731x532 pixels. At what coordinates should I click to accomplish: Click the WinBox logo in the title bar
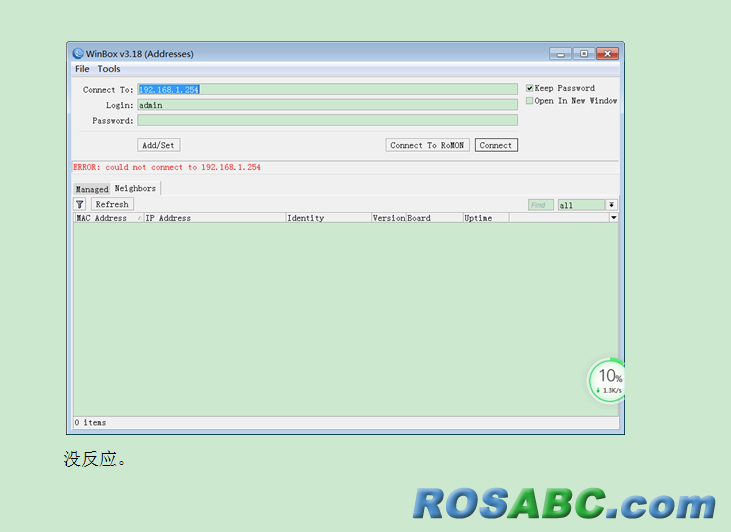[78, 54]
